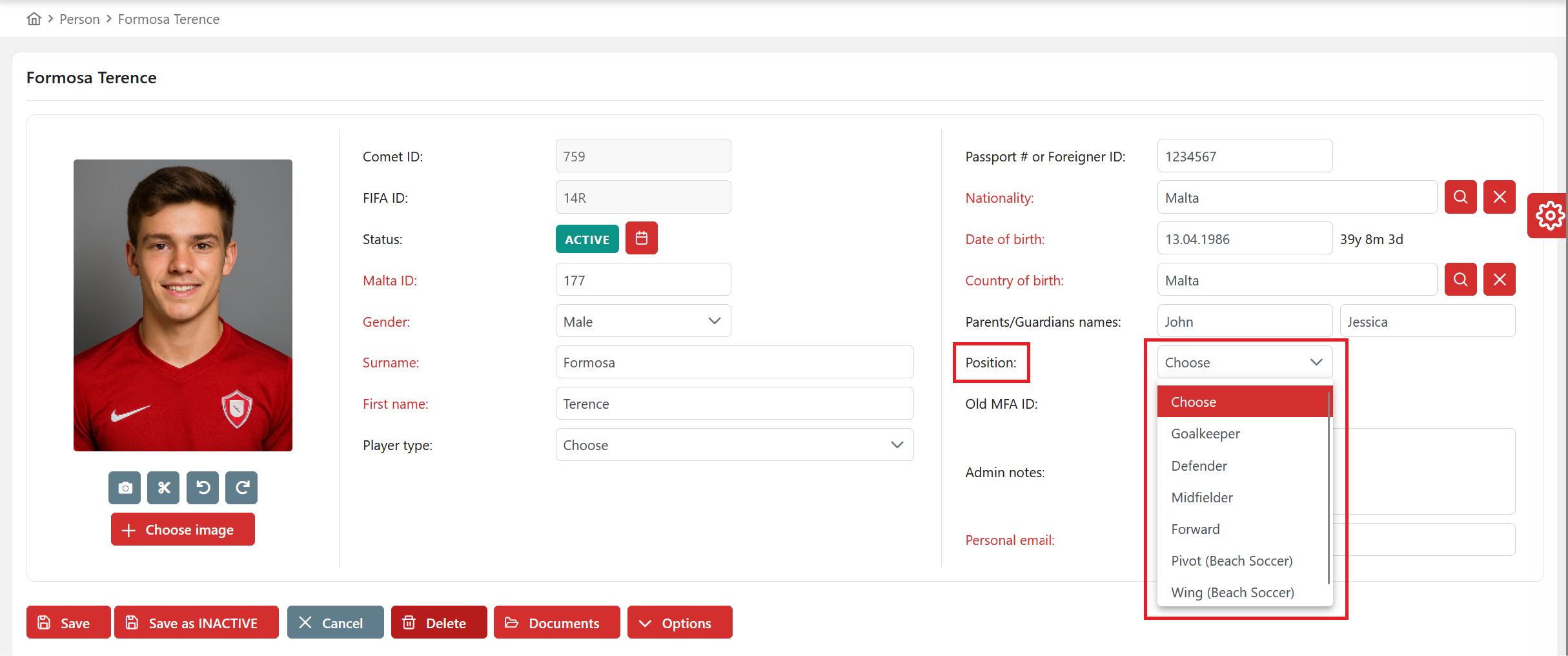Click the camera icon under the photo
This screenshot has width=1568, height=656.
point(125,487)
